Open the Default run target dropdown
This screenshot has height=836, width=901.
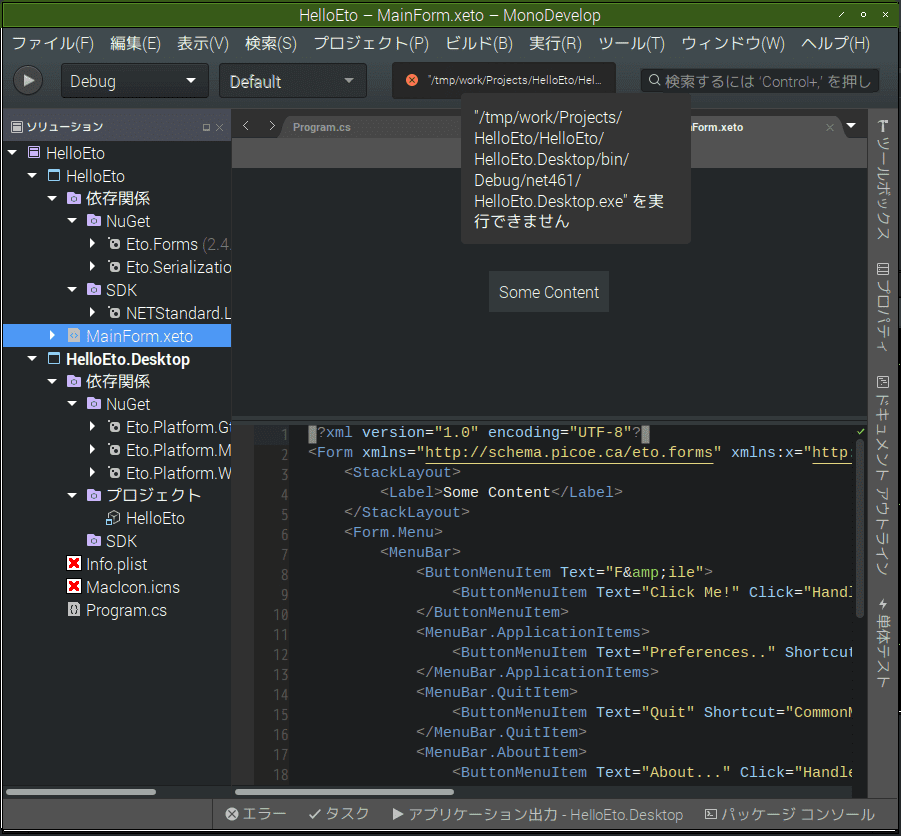[292, 81]
